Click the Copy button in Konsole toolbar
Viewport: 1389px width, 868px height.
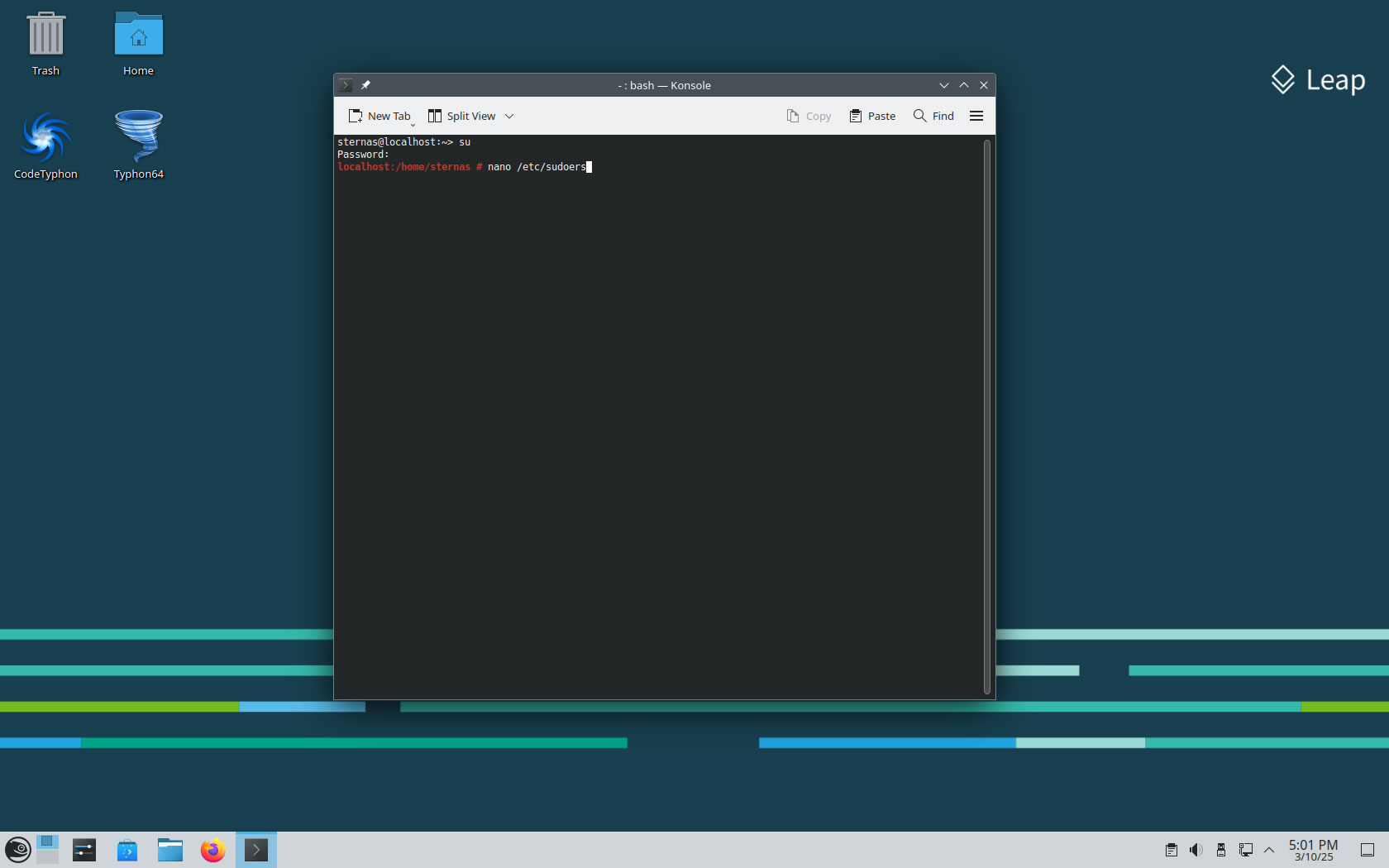tap(809, 116)
